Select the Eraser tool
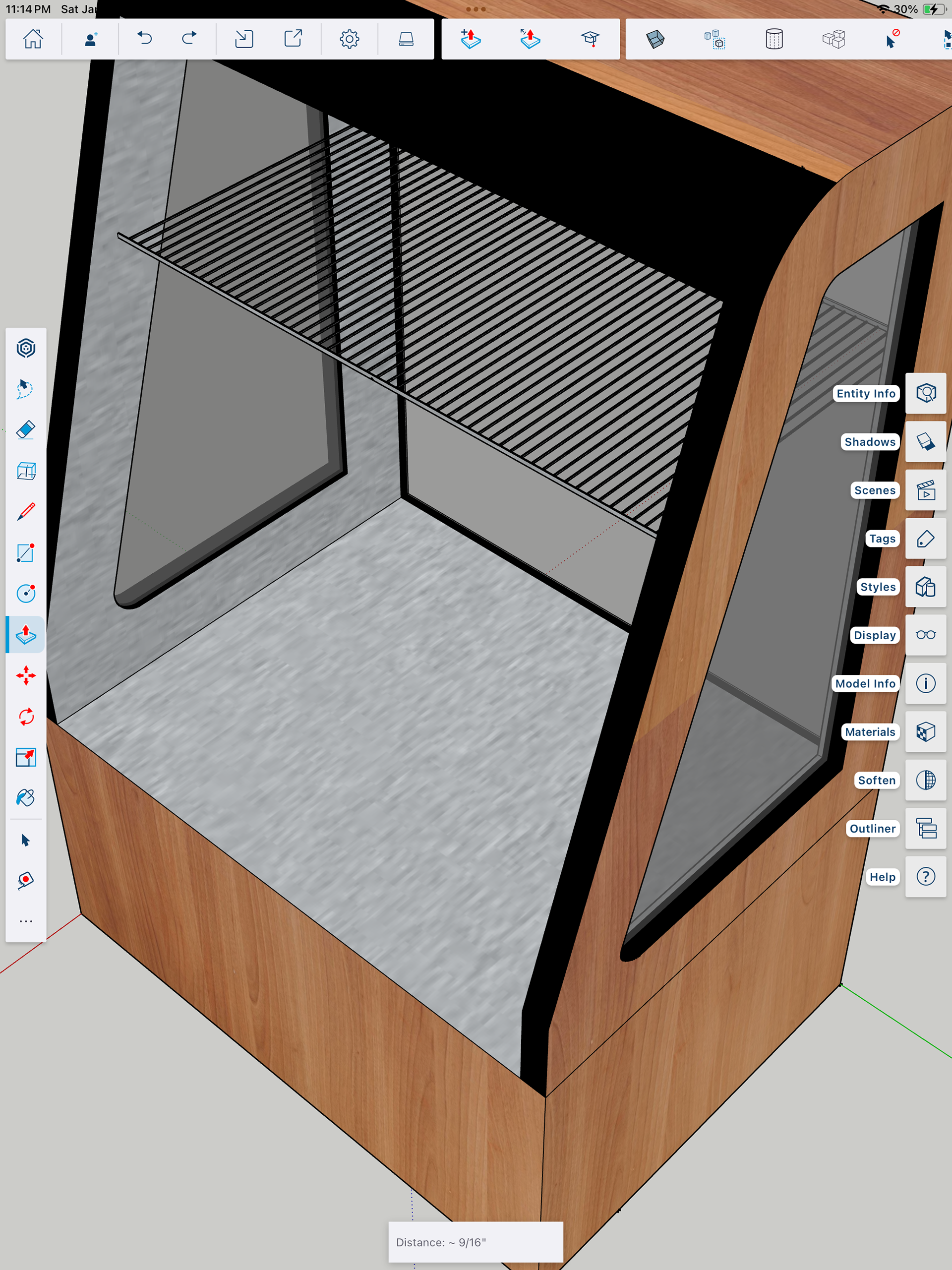This screenshot has width=952, height=1270. [x=26, y=429]
